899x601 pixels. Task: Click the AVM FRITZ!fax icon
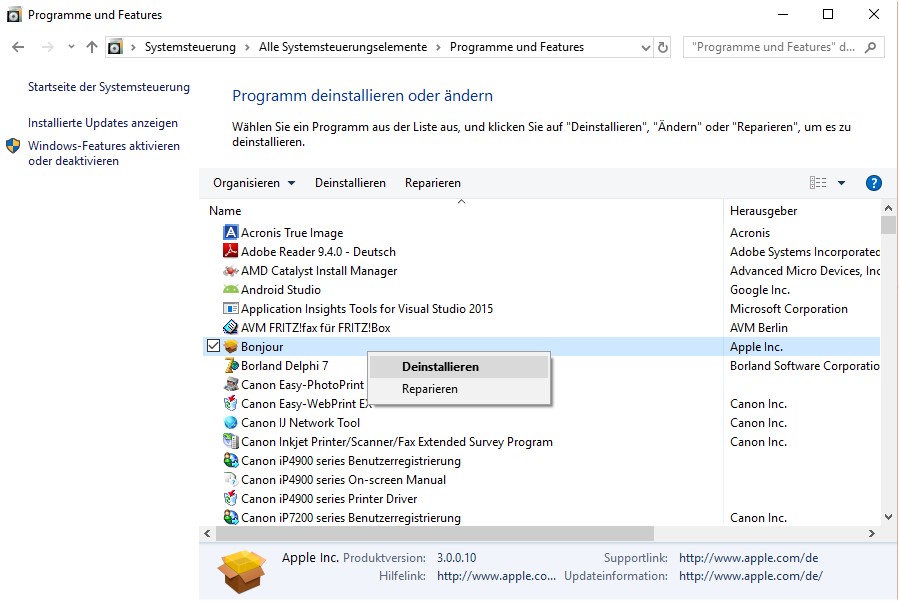point(230,327)
